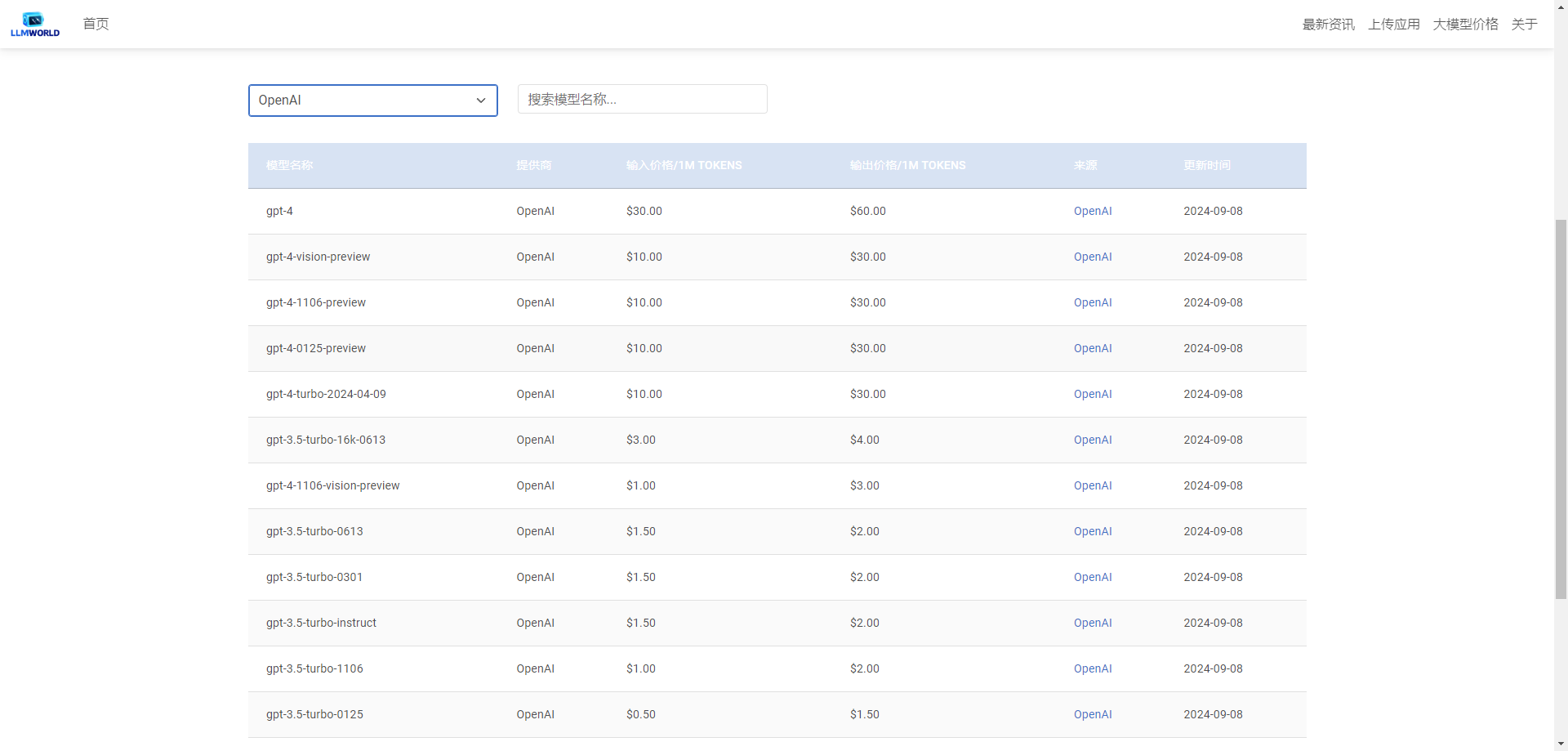1568x751 pixels.
Task: Click the $4.00 output price cell
Action: coord(865,440)
